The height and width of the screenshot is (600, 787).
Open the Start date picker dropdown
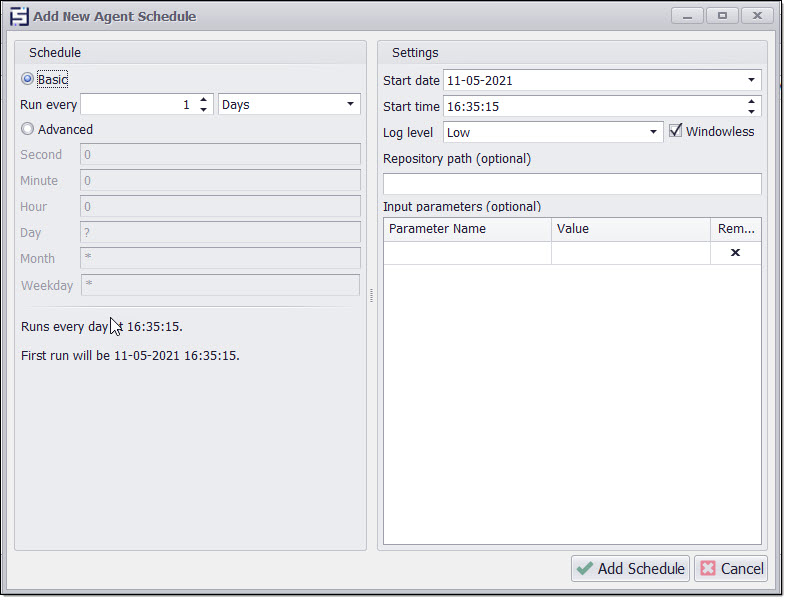[x=751, y=80]
